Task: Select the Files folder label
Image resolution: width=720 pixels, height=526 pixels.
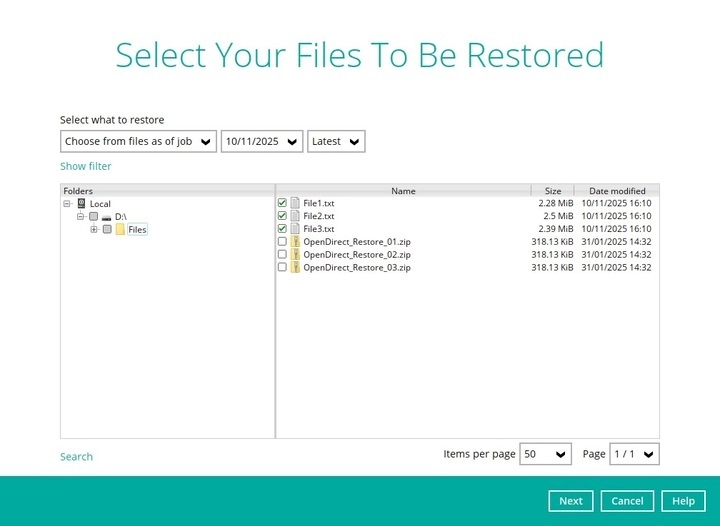Action: pyautogui.click(x=137, y=229)
